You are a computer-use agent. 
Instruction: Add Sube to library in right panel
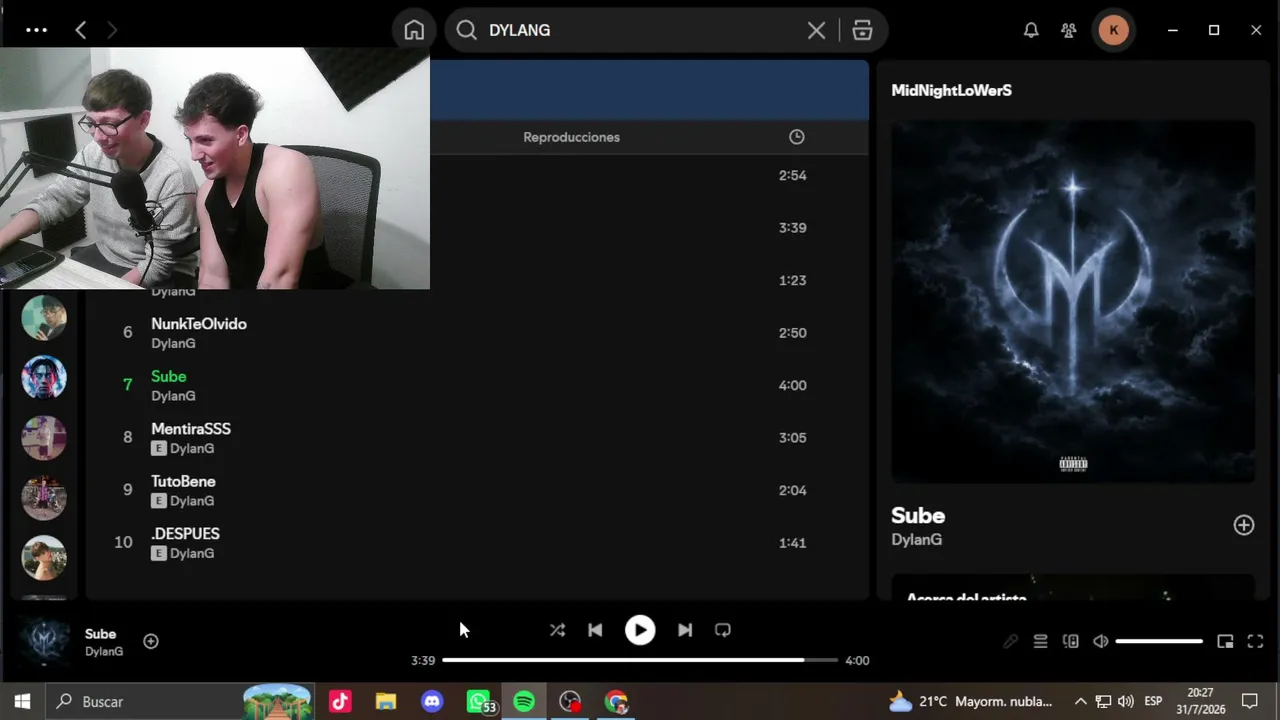(x=1243, y=525)
